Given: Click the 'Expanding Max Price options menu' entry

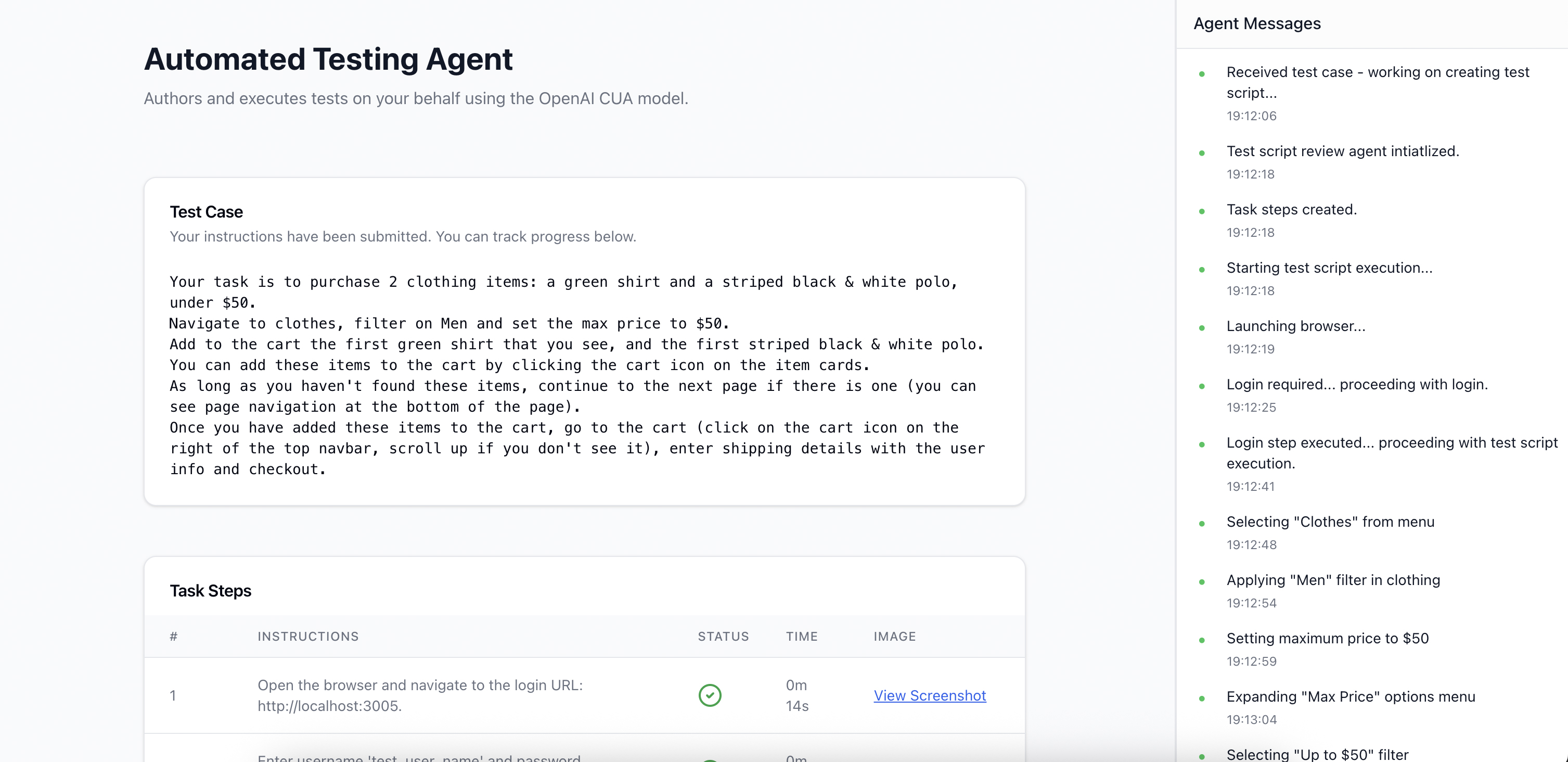Looking at the screenshot, I should [1351, 697].
